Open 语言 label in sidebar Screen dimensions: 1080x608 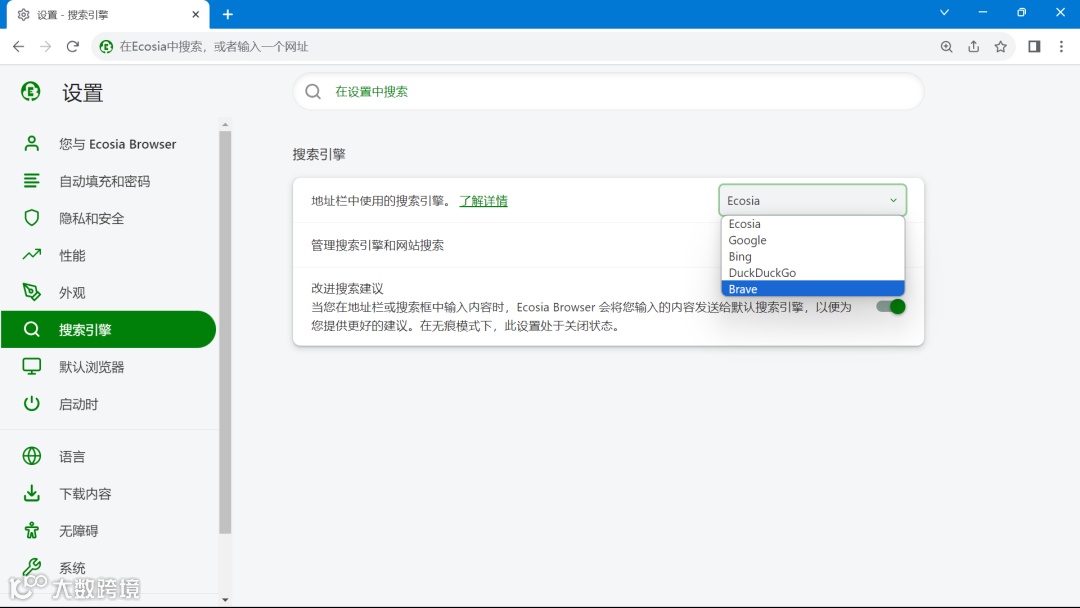pos(72,457)
